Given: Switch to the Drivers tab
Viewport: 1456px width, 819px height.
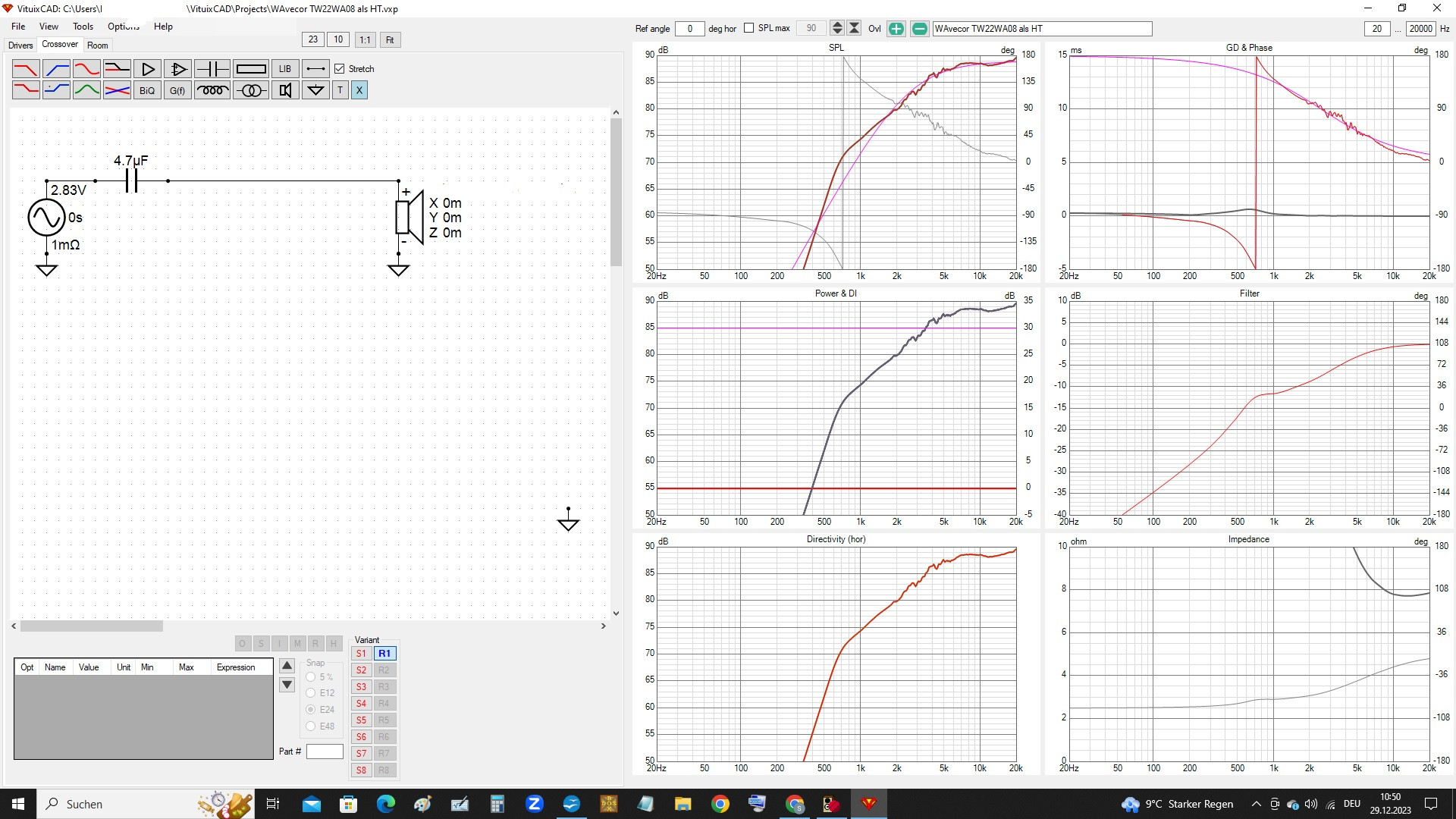Looking at the screenshot, I should pyautogui.click(x=20, y=45).
